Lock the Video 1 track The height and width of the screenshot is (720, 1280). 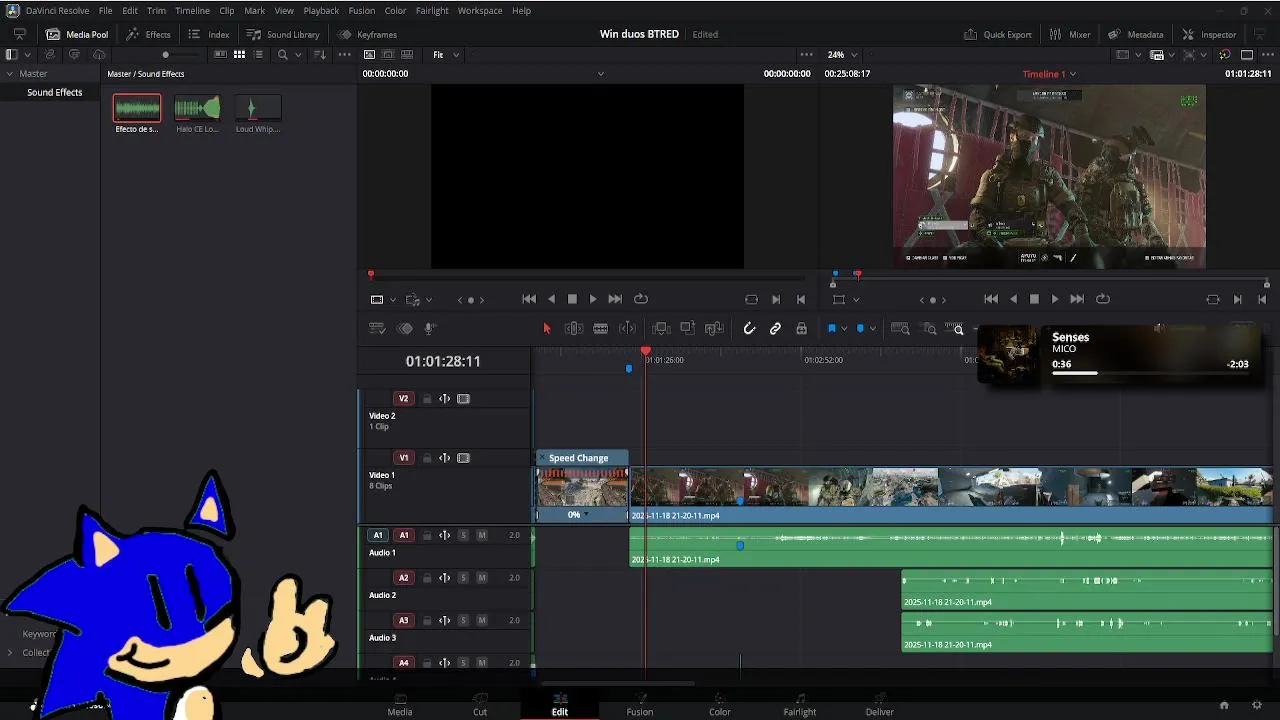[427, 458]
